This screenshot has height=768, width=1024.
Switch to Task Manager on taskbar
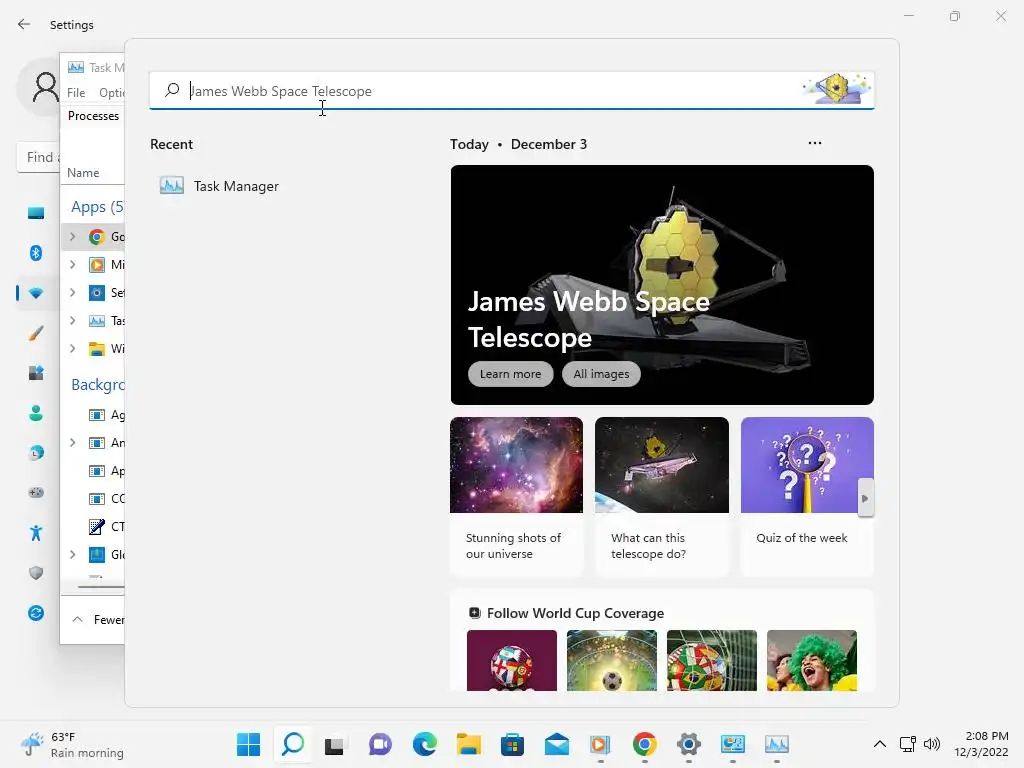tap(776, 744)
